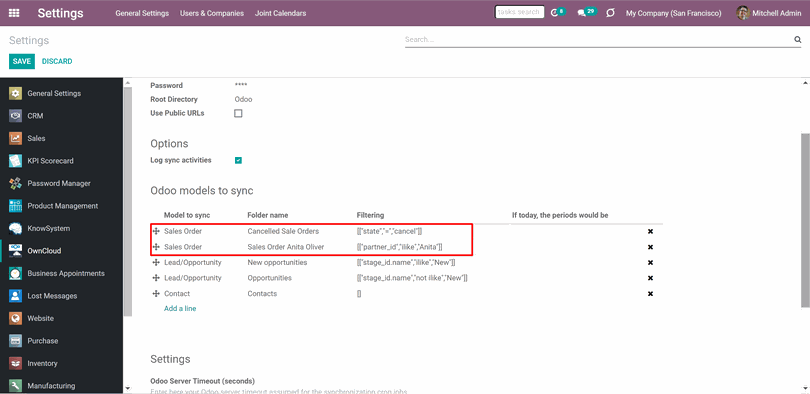Grab the drag handle of Anita Oliver row
810x394 pixels.
pyautogui.click(x=156, y=247)
